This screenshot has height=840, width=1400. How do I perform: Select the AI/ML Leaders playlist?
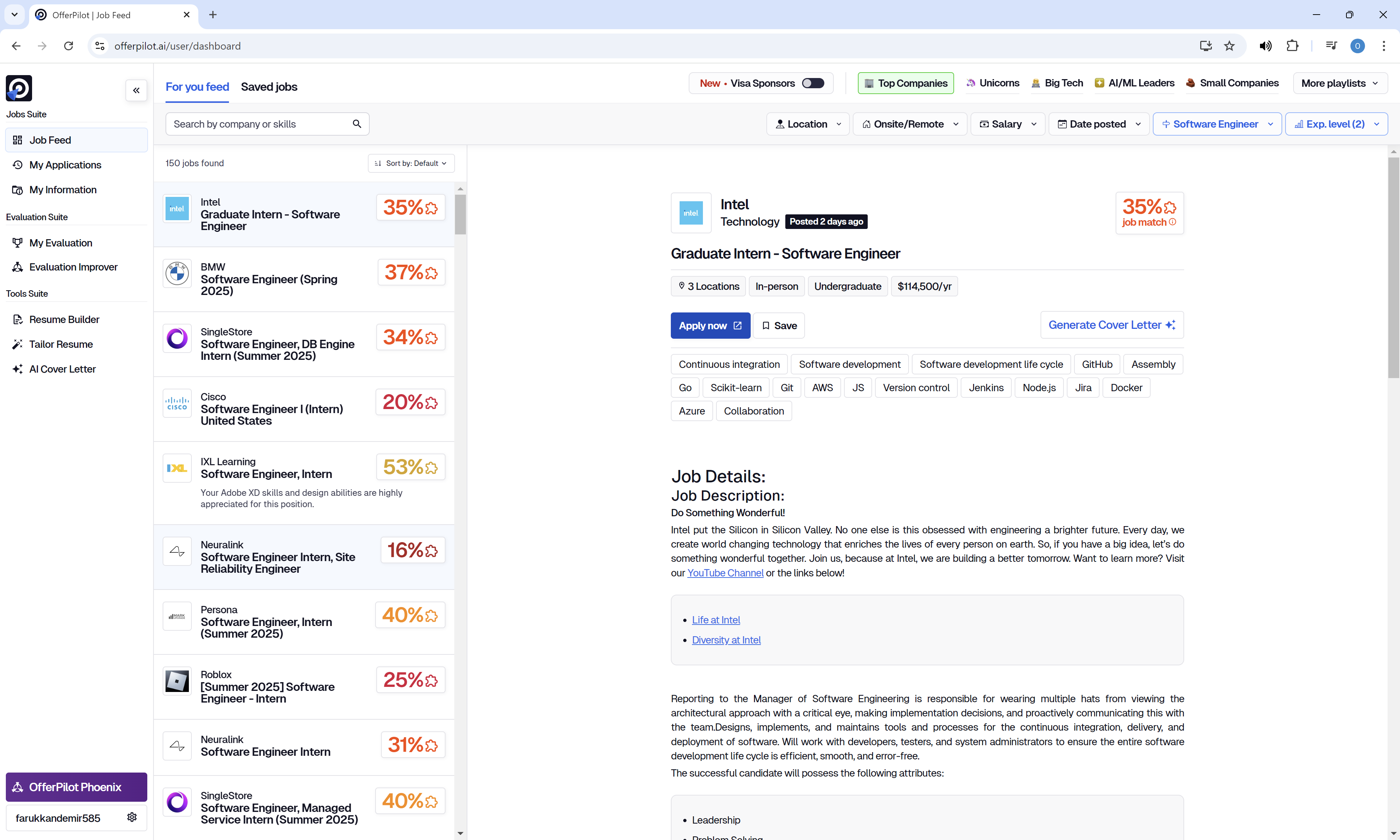(x=1134, y=83)
